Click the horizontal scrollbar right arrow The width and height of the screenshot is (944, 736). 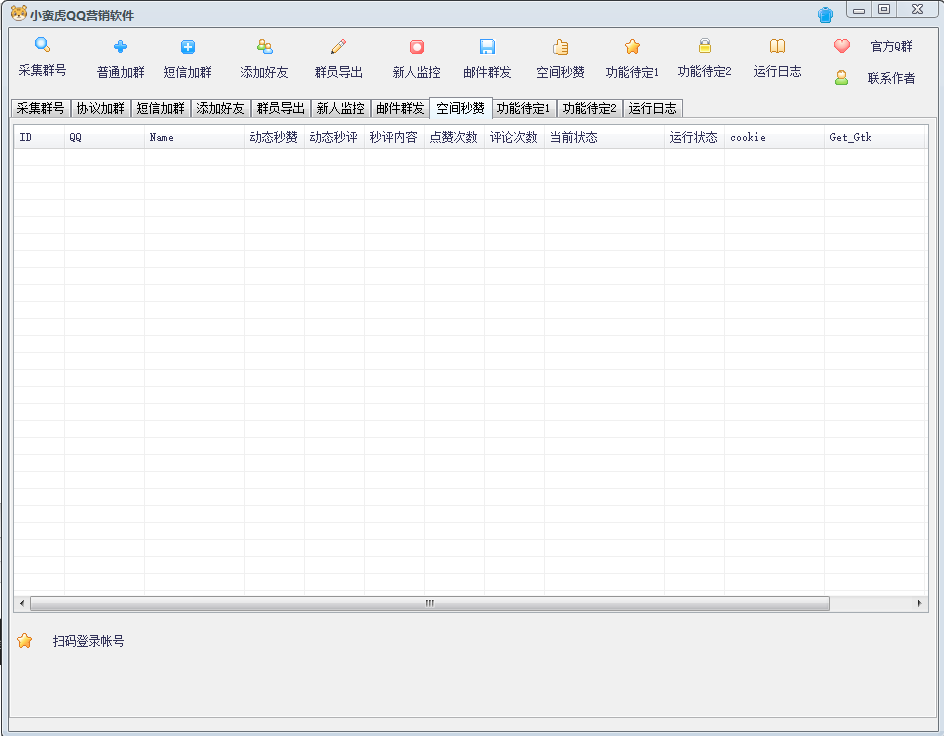pos(920,604)
